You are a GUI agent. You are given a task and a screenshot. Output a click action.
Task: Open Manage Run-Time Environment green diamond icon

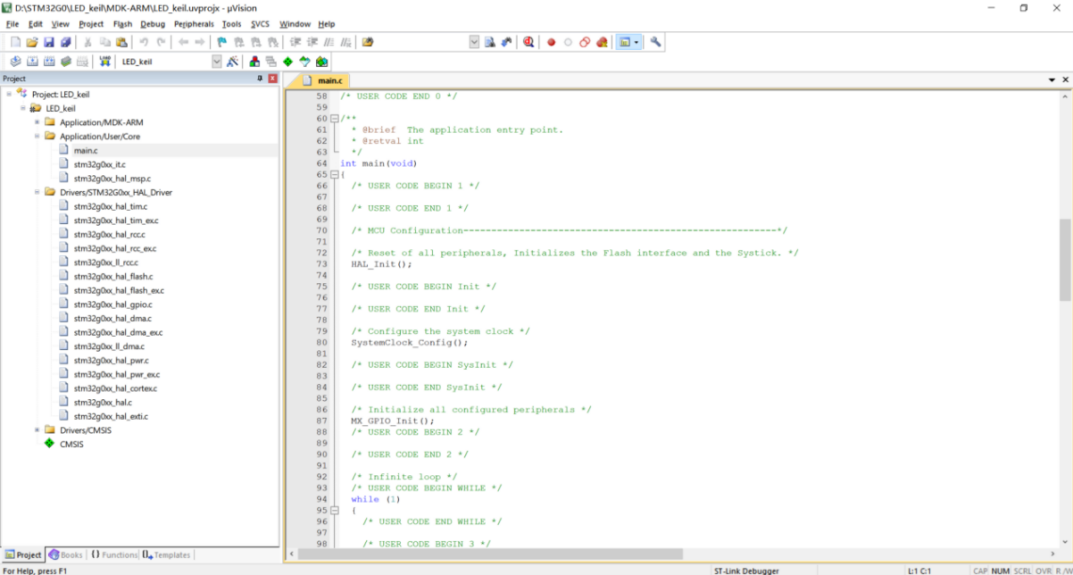click(288, 62)
